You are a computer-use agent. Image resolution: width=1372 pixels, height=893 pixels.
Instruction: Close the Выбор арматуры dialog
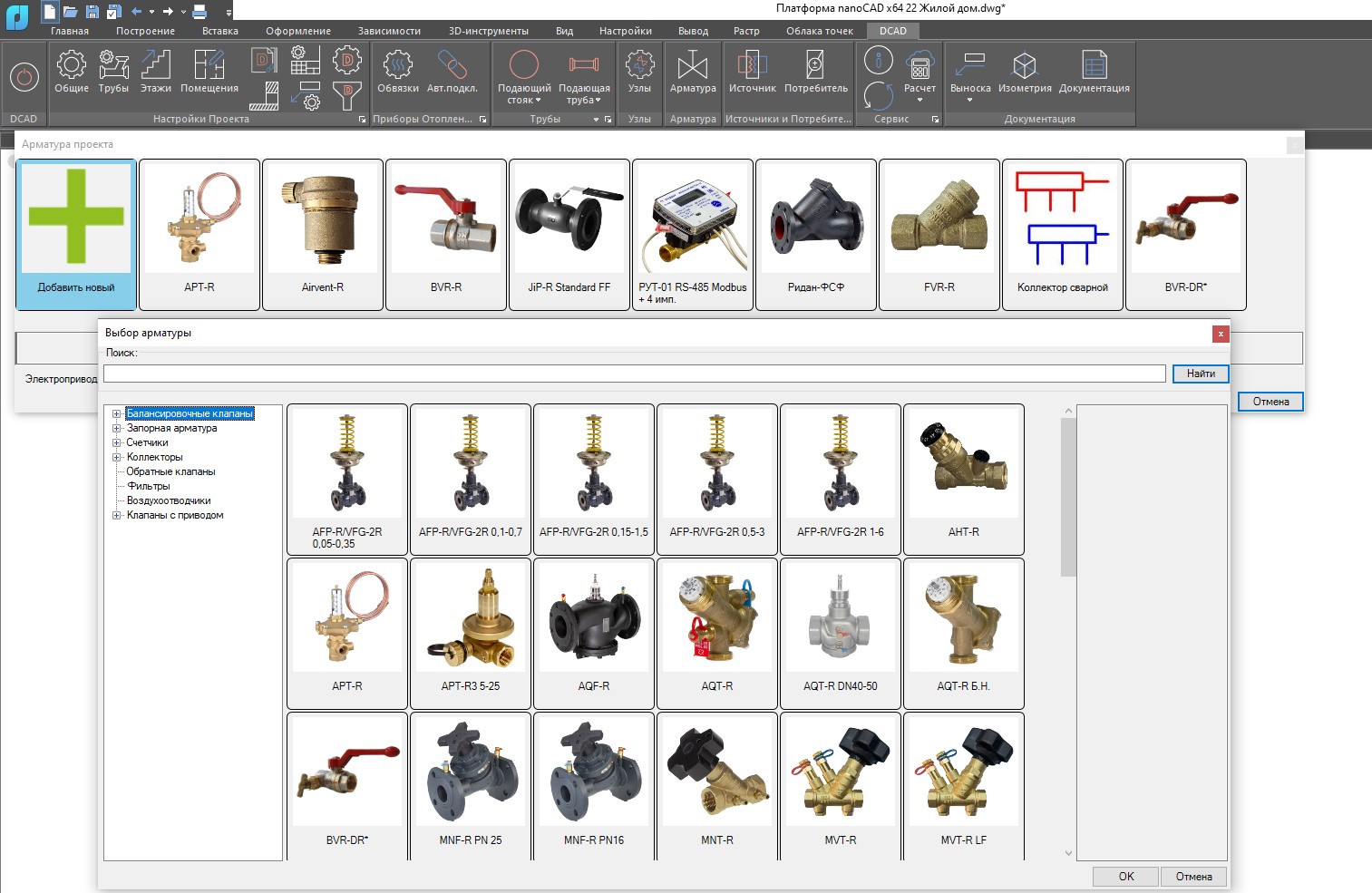tap(1221, 334)
